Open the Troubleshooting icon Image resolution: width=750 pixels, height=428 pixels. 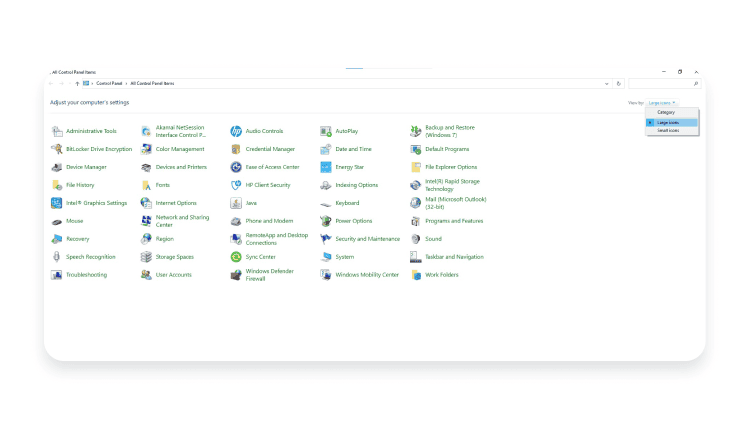coord(56,275)
